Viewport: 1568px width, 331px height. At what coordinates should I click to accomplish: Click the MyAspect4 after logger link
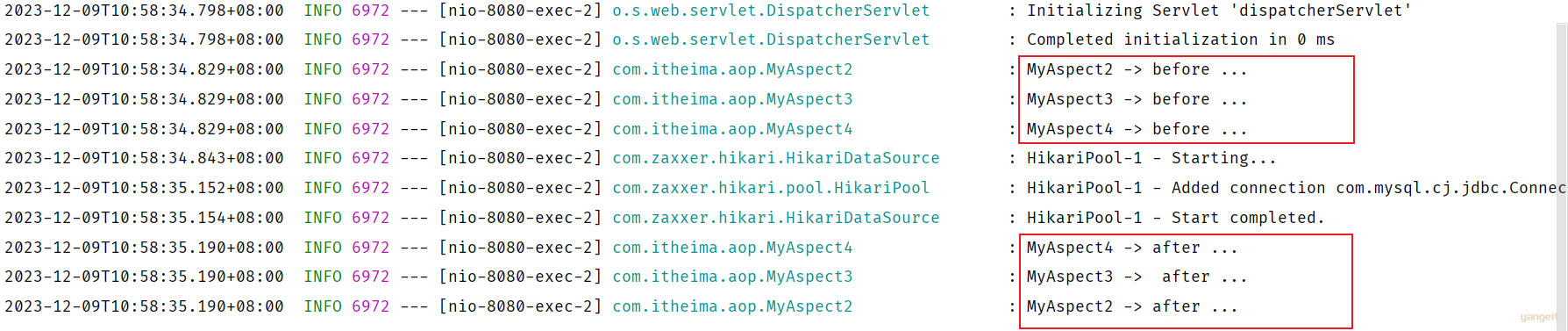732,248
